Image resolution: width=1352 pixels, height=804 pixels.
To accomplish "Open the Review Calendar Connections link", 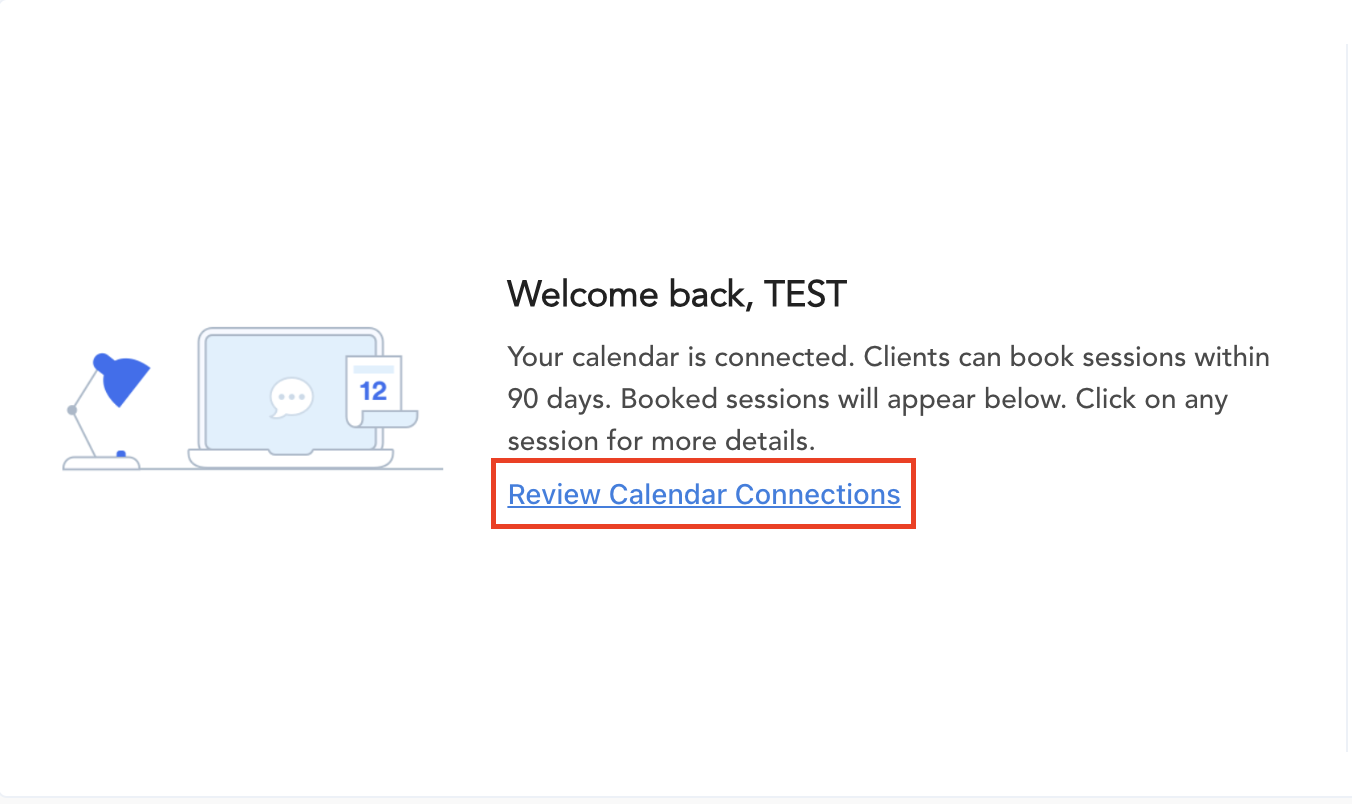I will tap(703, 494).
